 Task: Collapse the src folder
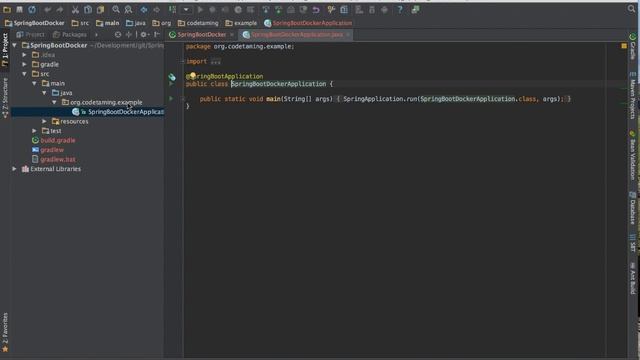point(24,74)
